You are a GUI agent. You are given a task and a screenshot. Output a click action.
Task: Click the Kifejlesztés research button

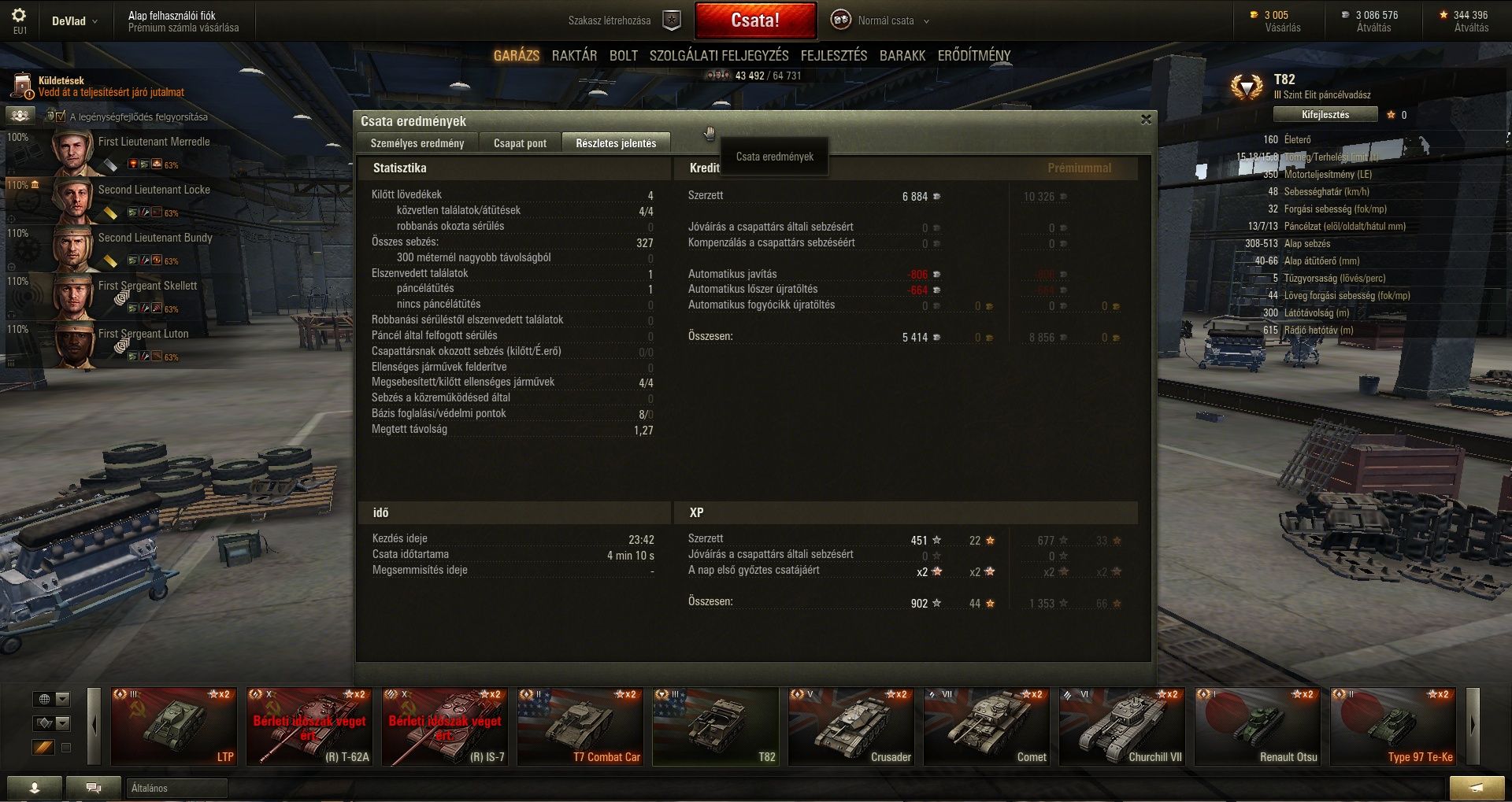1325,115
